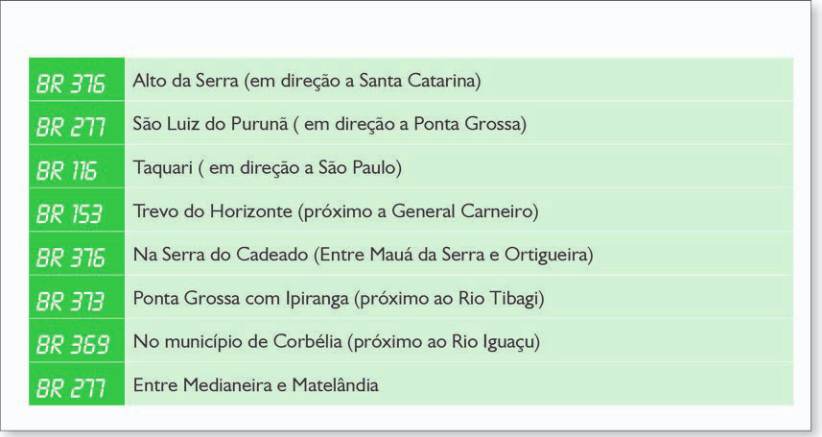Select '(próximo a General Carneiro)' note
Image resolution: width=822 pixels, height=437 pixels.
(x=418, y=212)
